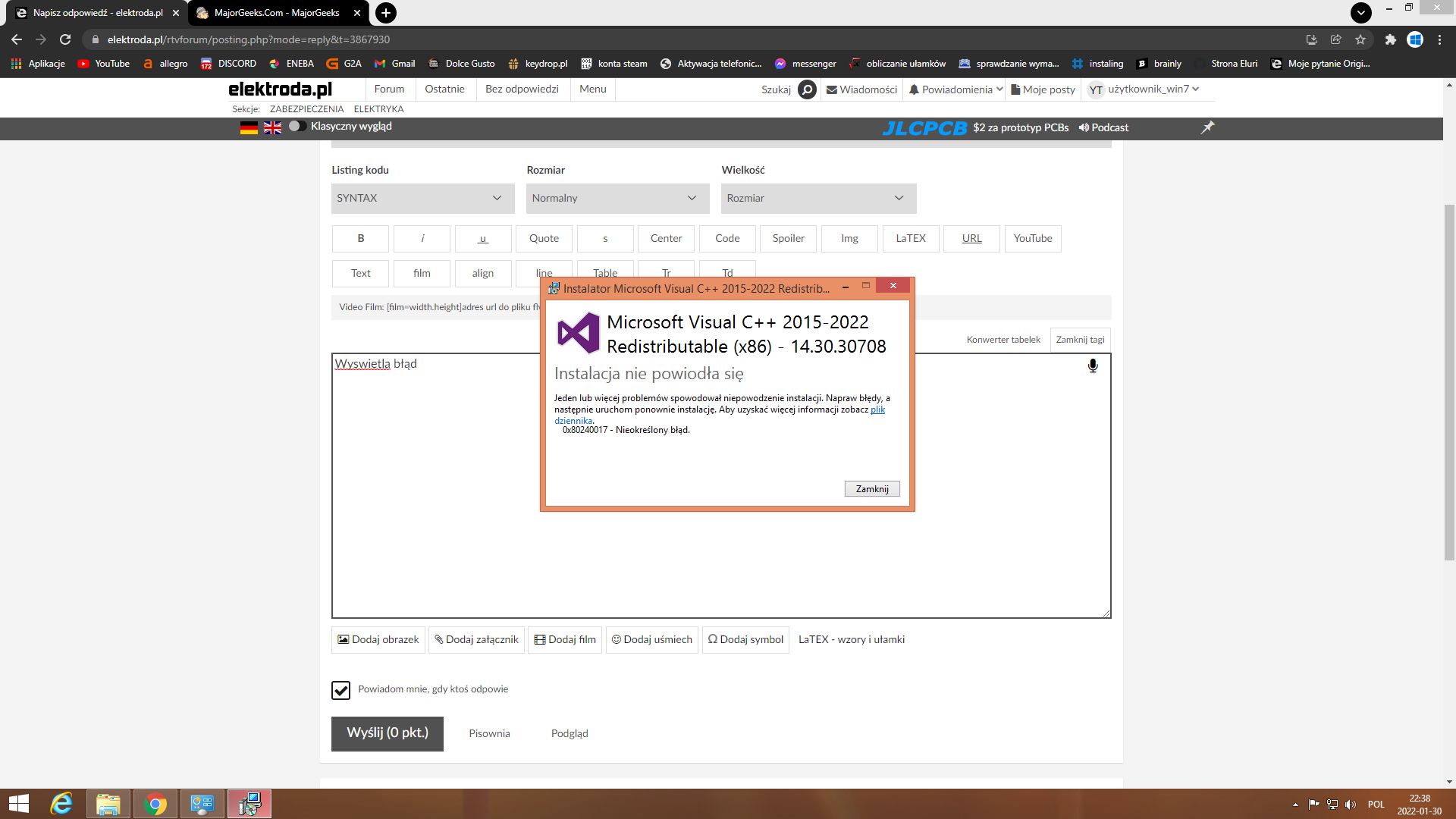The height and width of the screenshot is (819, 1456).
Task: Click the share page icon in address bar
Action: pos(1335,39)
